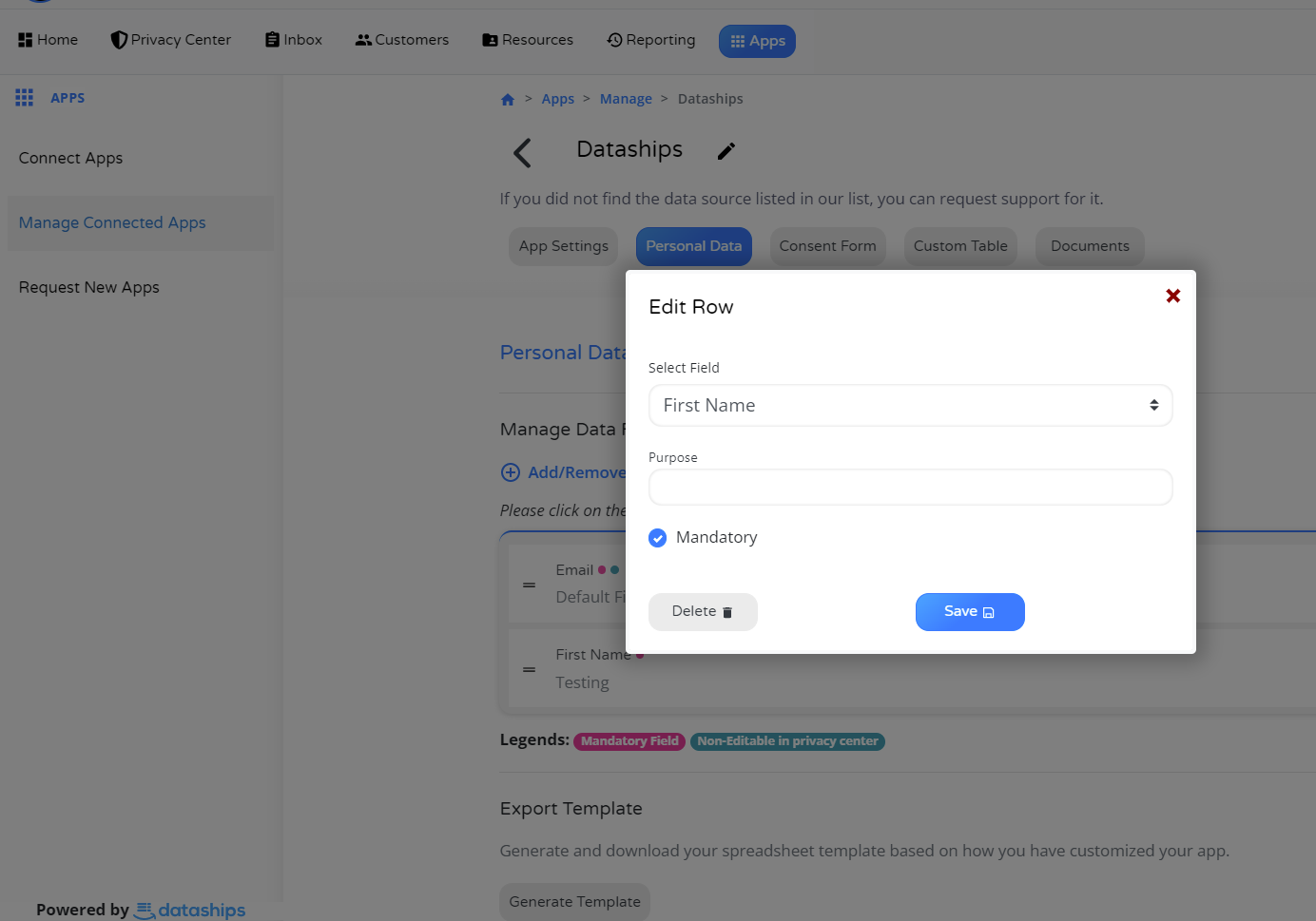Click the Save button
1316x921 pixels.
[970, 612]
